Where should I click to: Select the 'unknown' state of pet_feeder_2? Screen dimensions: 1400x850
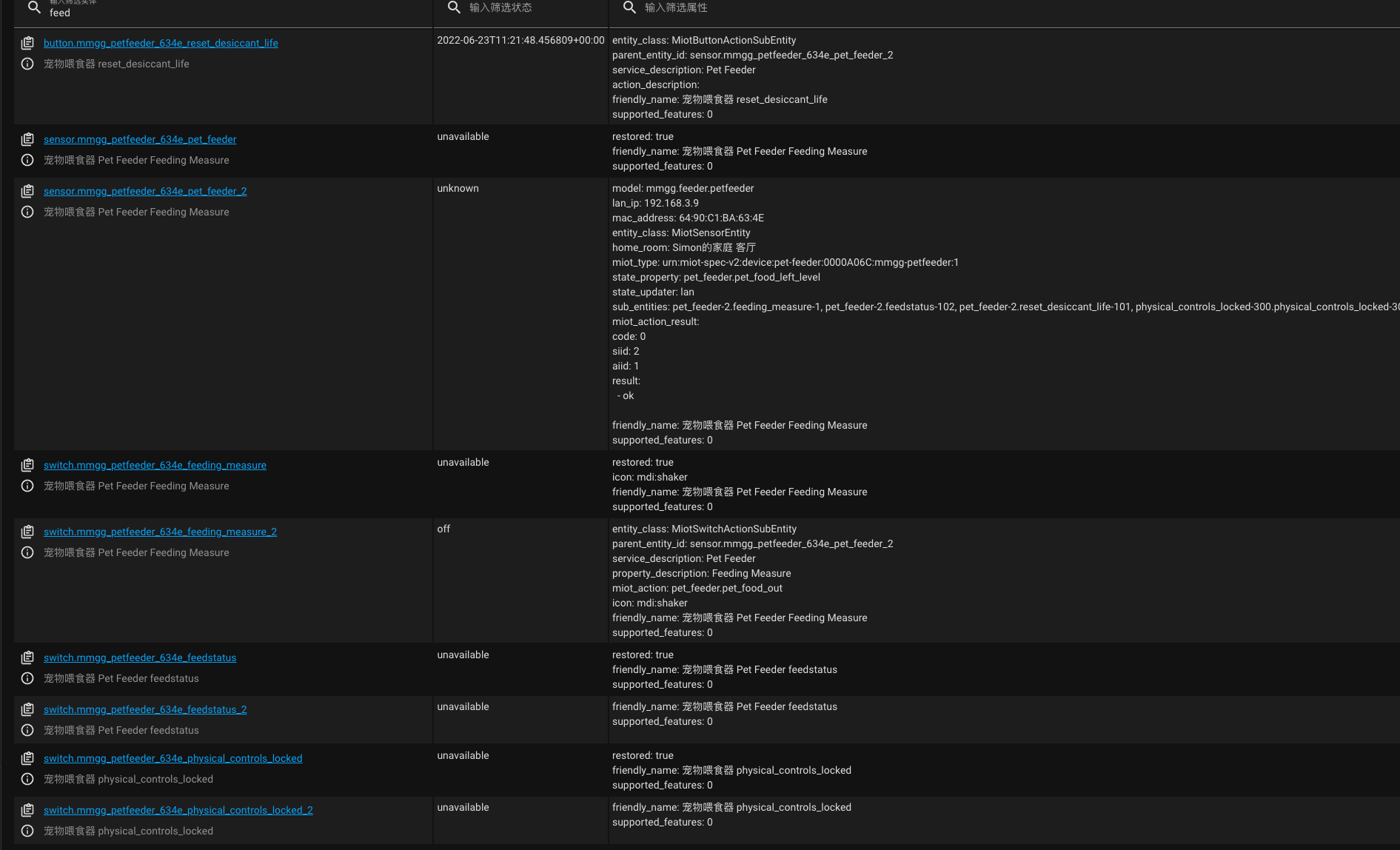(x=458, y=188)
